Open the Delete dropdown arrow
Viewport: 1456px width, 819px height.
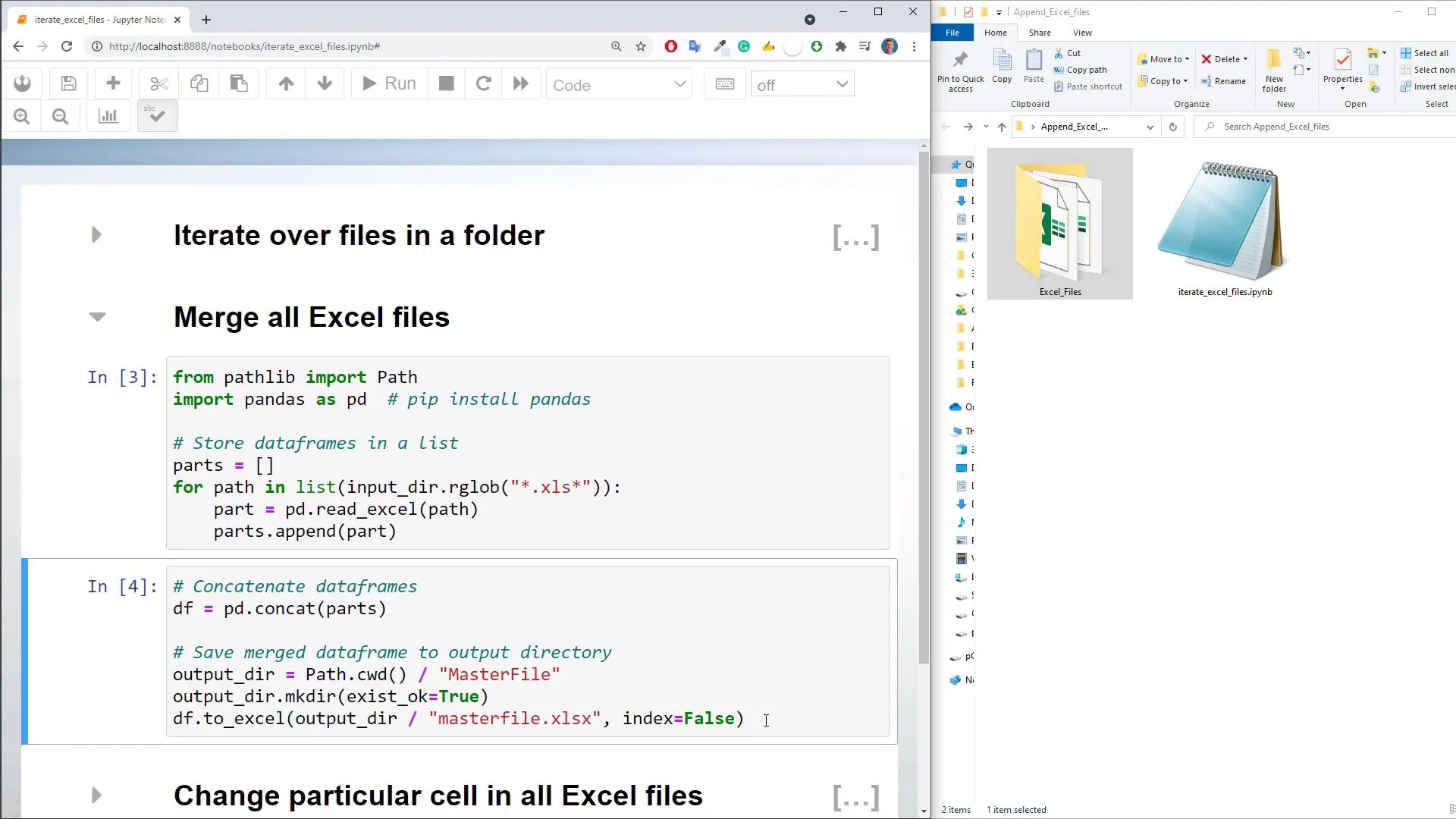[x=1246, y=58]
